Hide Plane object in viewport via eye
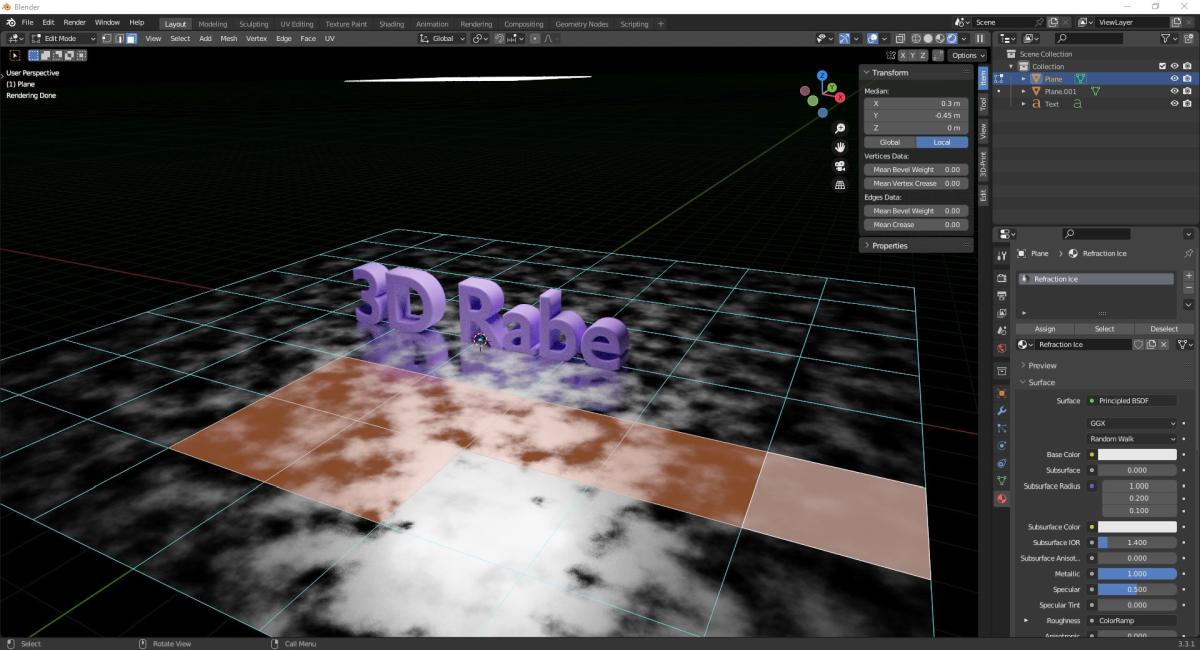The image size is (1200, 650). pyautogui.click(x=1174, y=78)
